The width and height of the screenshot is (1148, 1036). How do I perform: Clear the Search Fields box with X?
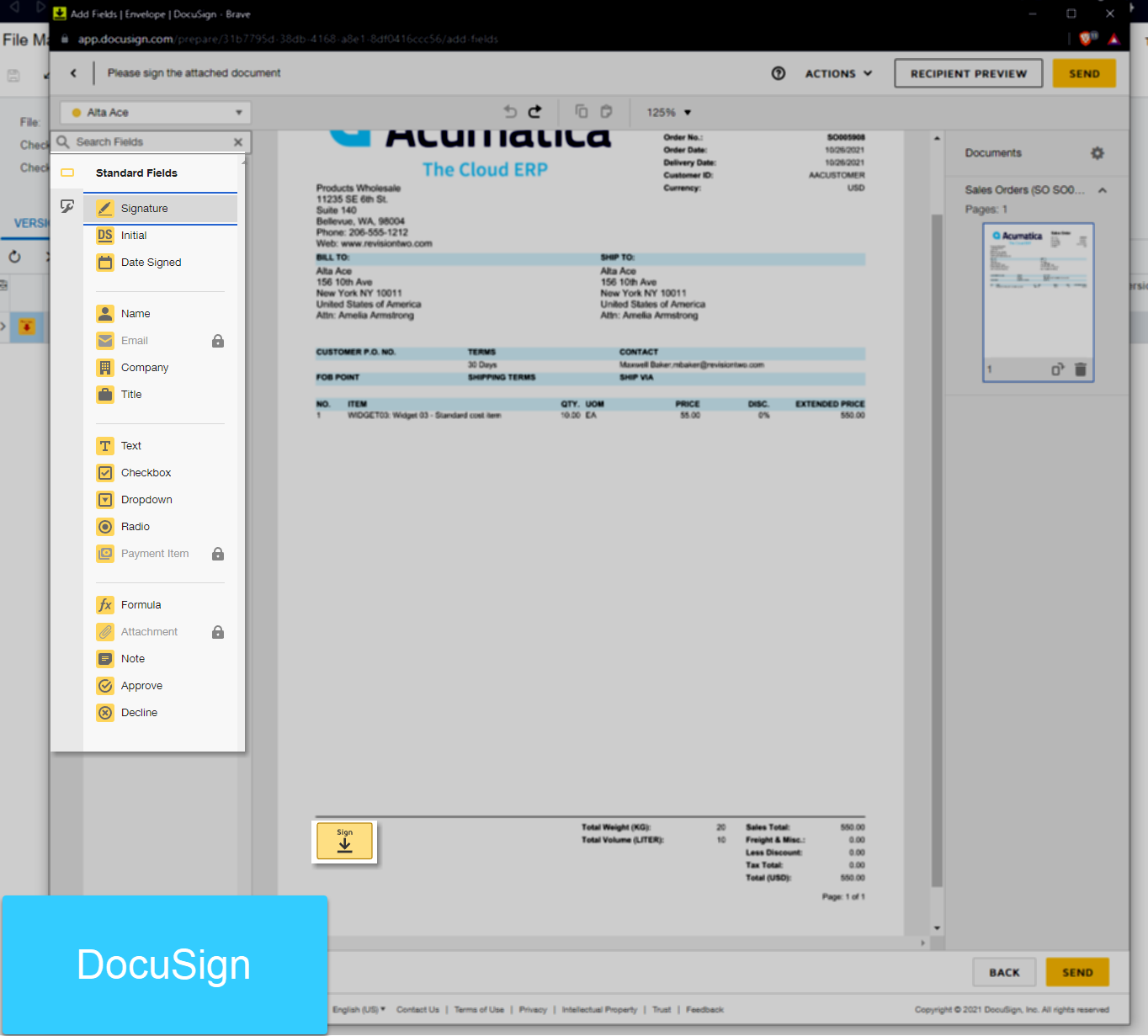[238, 142]
